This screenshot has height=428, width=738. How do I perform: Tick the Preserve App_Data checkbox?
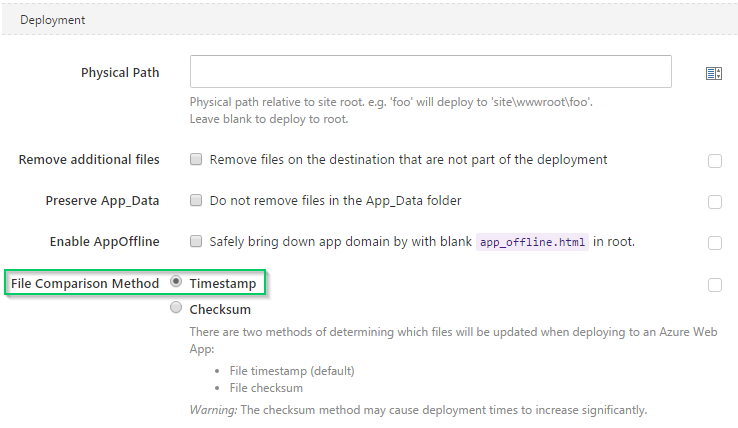tap(196, 200)
